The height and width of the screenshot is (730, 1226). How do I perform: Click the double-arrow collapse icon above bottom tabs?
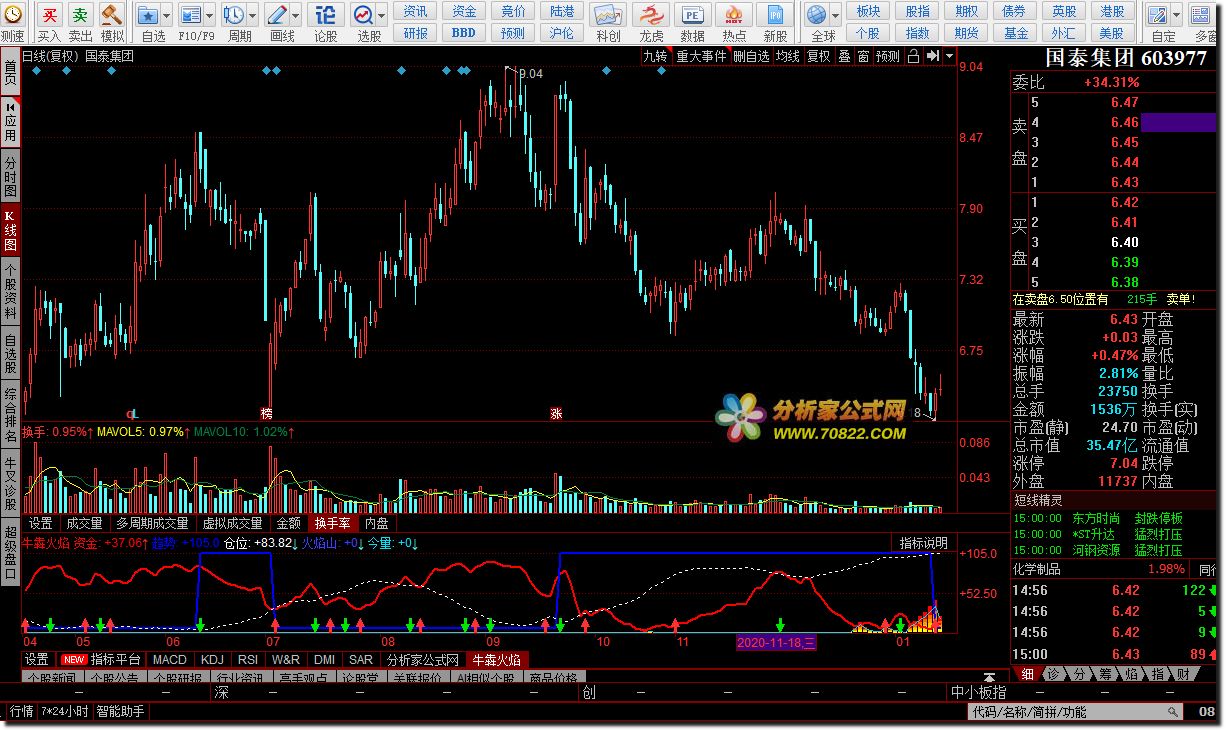[x=989, y=677]
